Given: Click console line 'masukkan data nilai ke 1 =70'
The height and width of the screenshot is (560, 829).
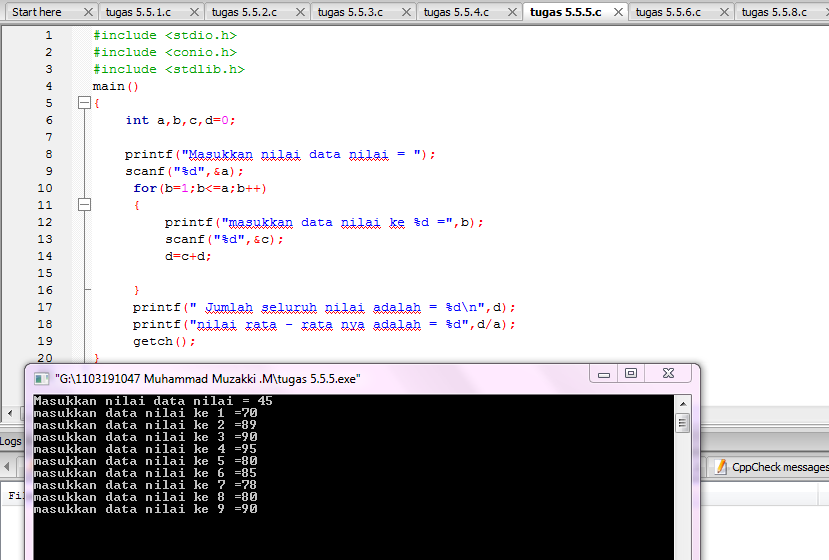Looking at the screenshot, I should tap(145, 413).
